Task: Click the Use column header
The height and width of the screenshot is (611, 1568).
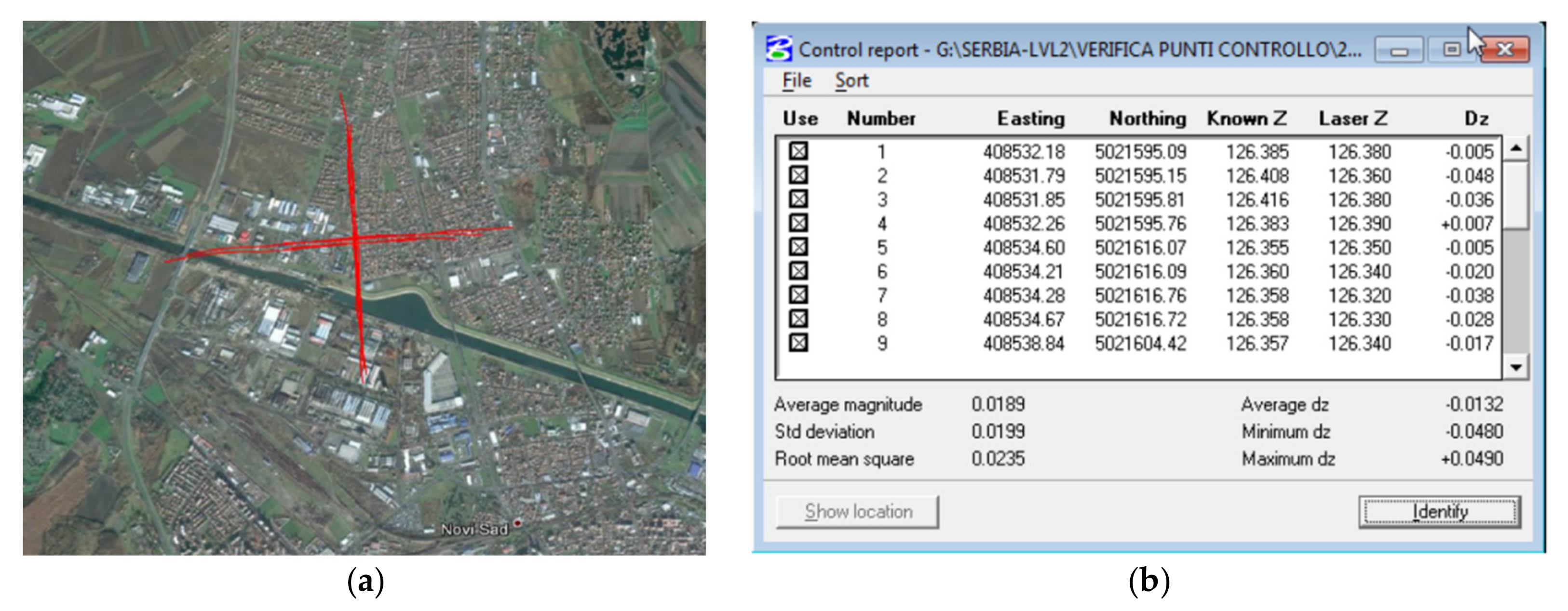Action: (800, 119)
